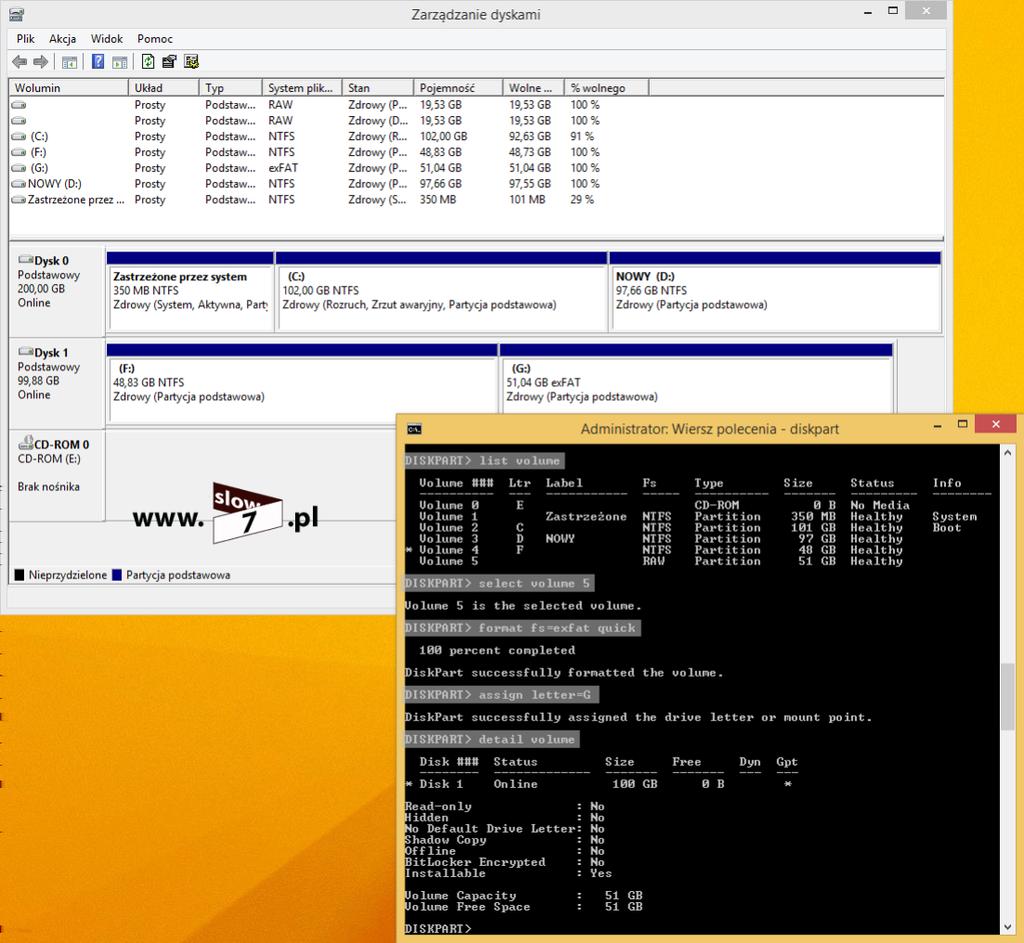Click the Dysk 1 drive icon
This screenshot has height=943, width=1024.
pos(25,352)
